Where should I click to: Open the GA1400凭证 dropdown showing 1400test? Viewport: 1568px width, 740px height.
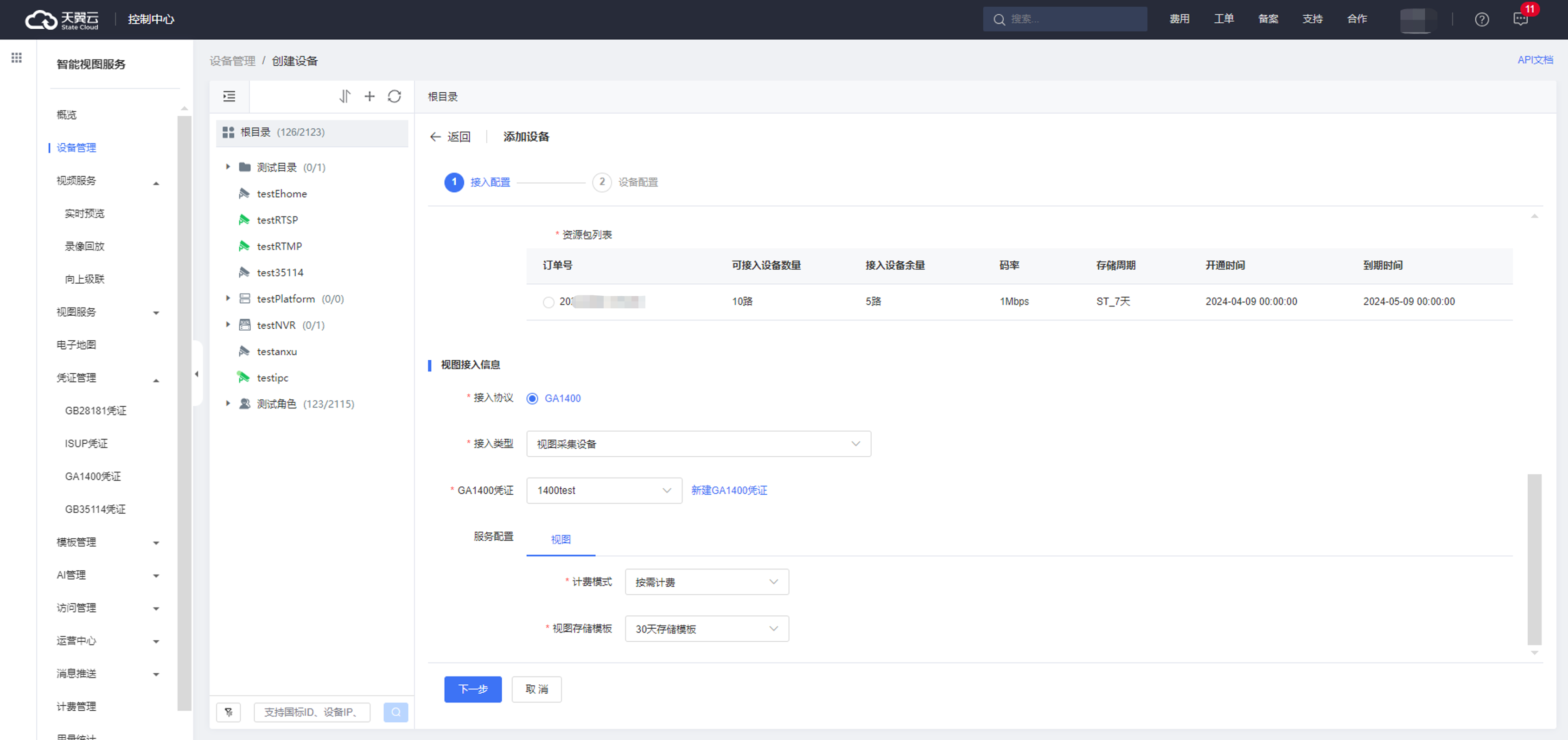[x=605, y=490]
